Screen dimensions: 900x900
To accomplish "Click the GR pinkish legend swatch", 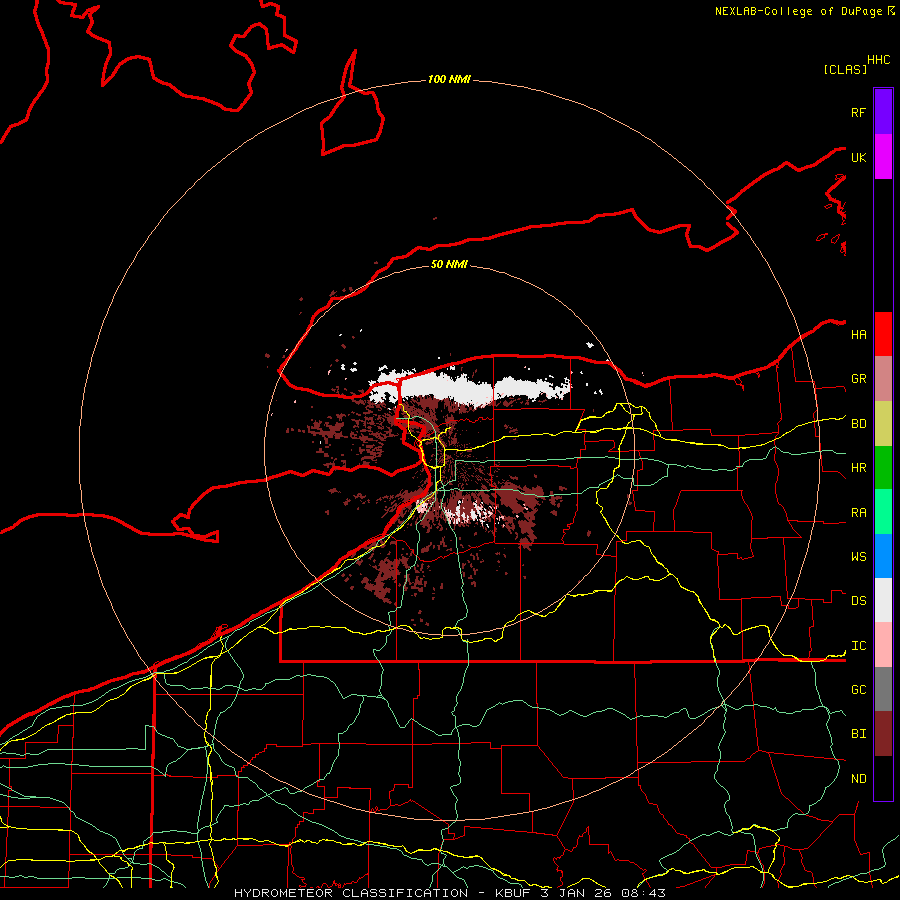I will [883, 378].
